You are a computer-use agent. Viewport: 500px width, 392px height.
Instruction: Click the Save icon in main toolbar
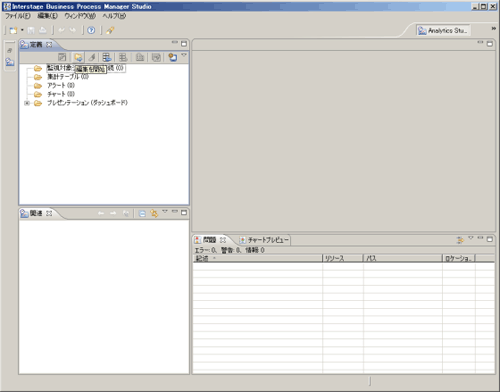click(x=31, y=31)
